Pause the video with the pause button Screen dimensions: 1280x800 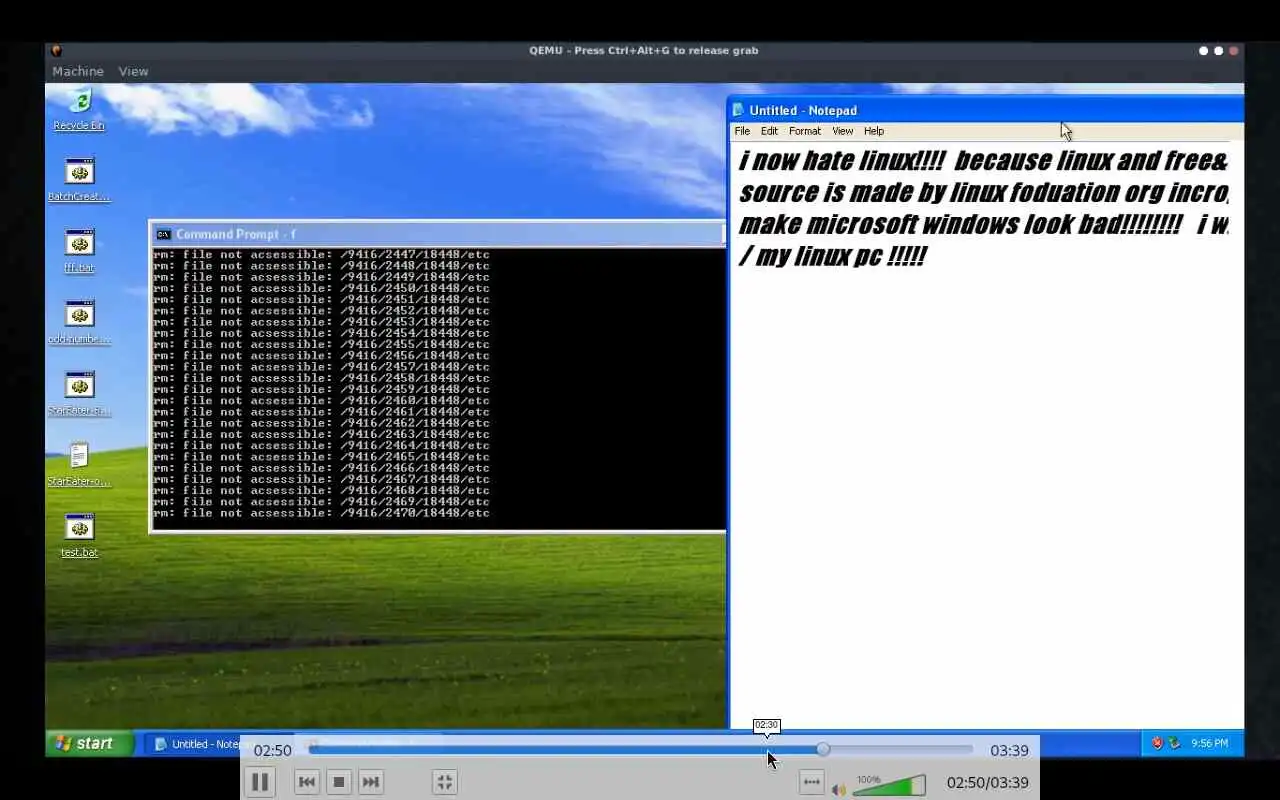click(260, 782)
